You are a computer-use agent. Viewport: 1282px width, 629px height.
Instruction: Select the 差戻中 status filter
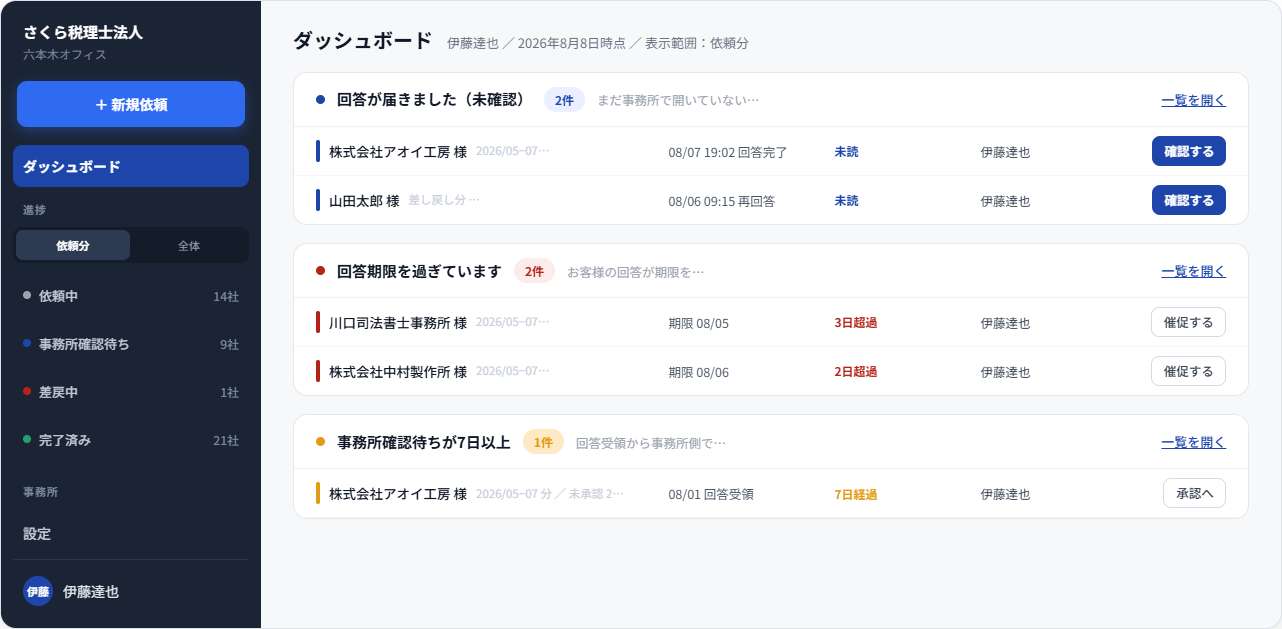click(131, 392)
